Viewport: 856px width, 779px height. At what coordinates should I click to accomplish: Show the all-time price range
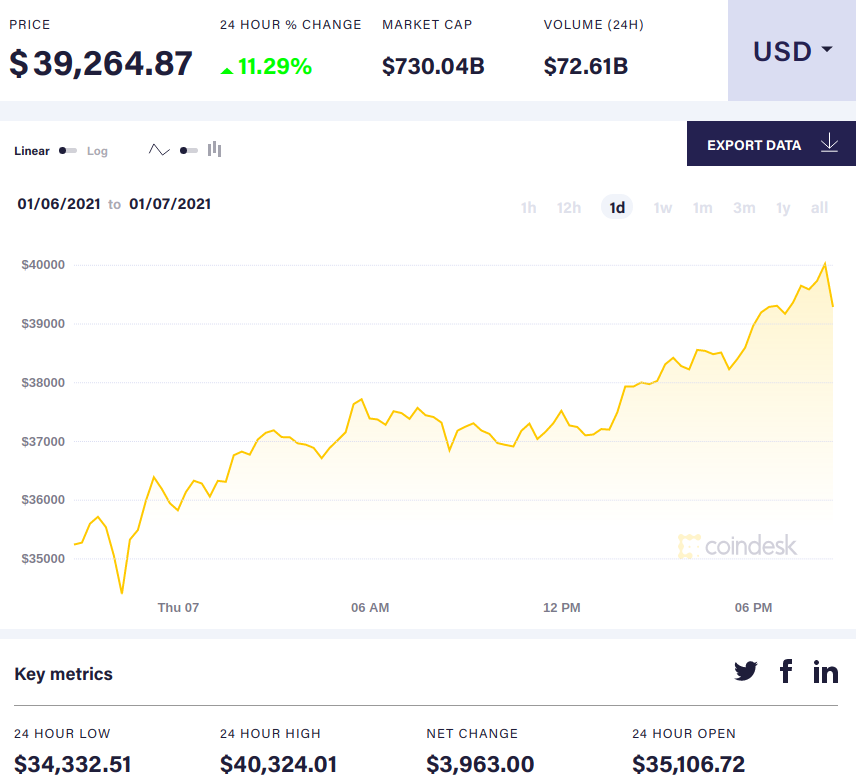[x=819, y=208]
